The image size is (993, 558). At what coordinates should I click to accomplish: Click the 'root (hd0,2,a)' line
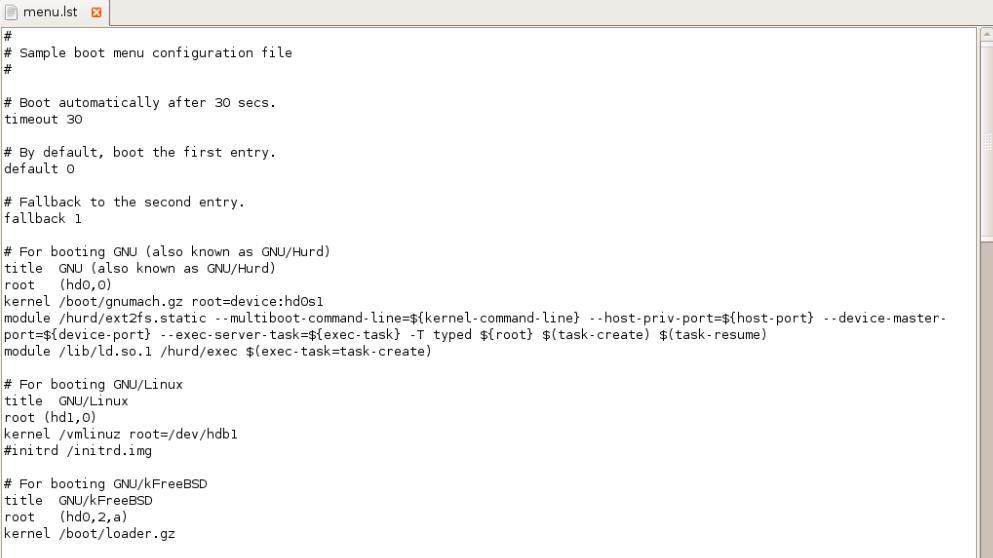(x=66, y=517)
